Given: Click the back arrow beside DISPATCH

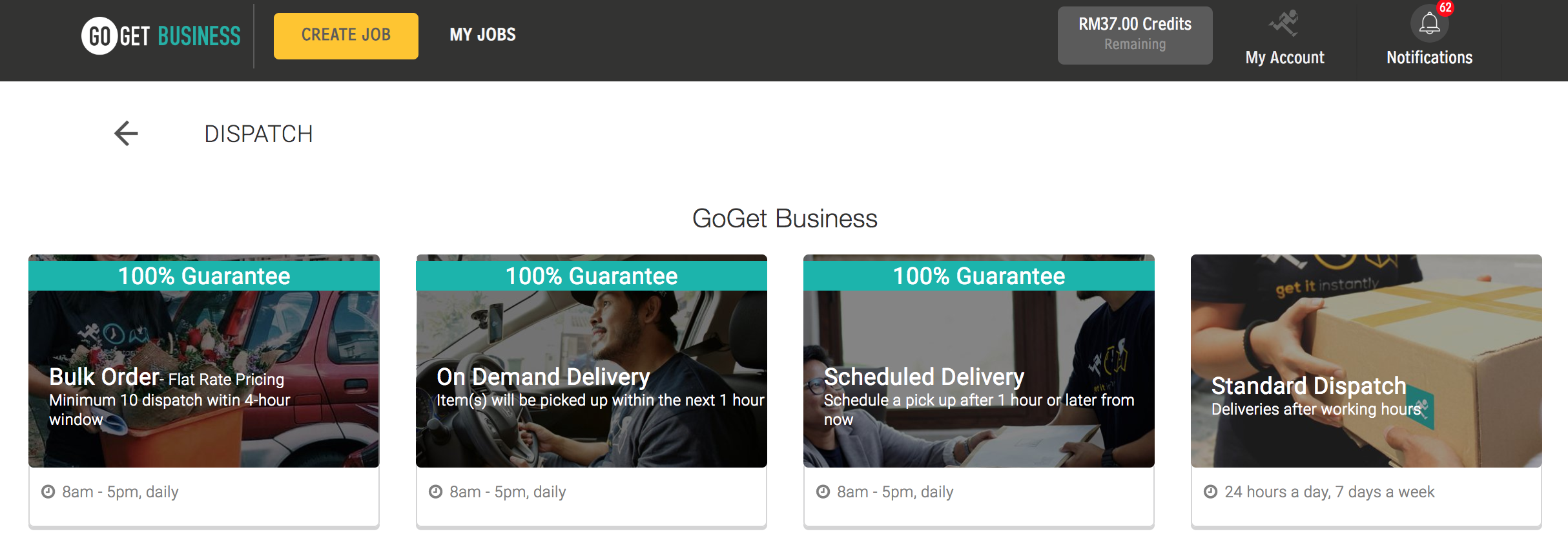Looking at the screenshot, I should tap(126, 134).
